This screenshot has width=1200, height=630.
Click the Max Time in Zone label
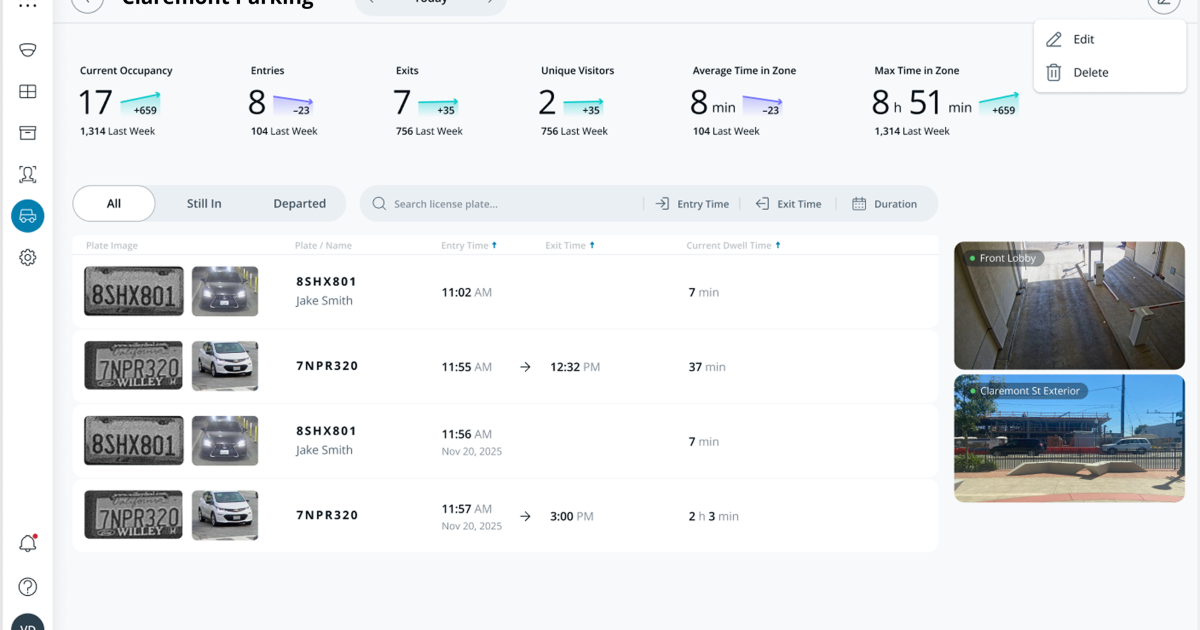[917, 71]
